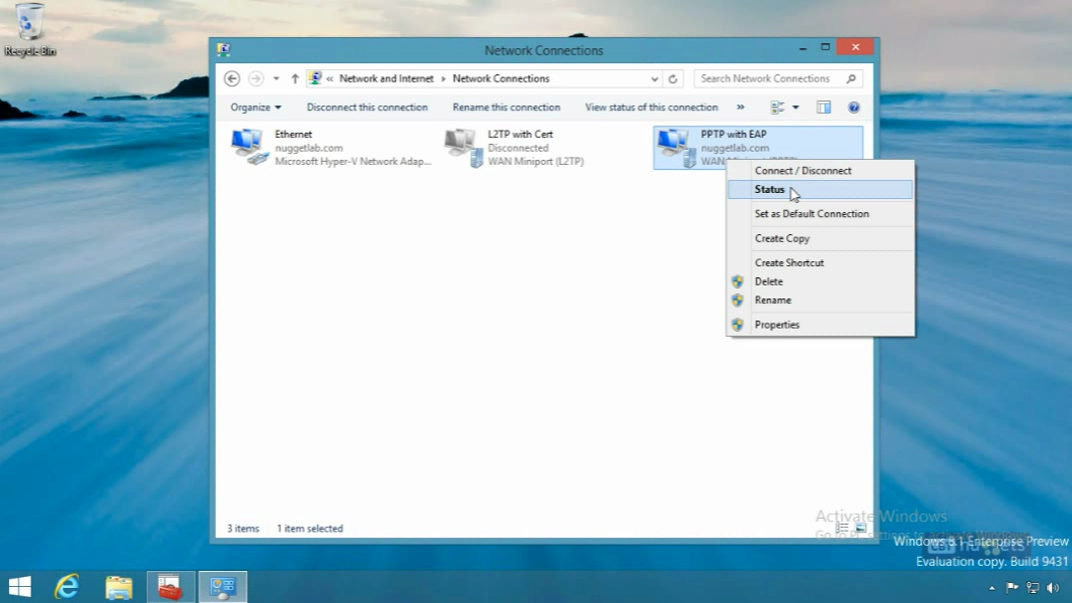Click the Control Panel taskbar button
Viewport: 1072px width, 603px height.
pos(223,587)
